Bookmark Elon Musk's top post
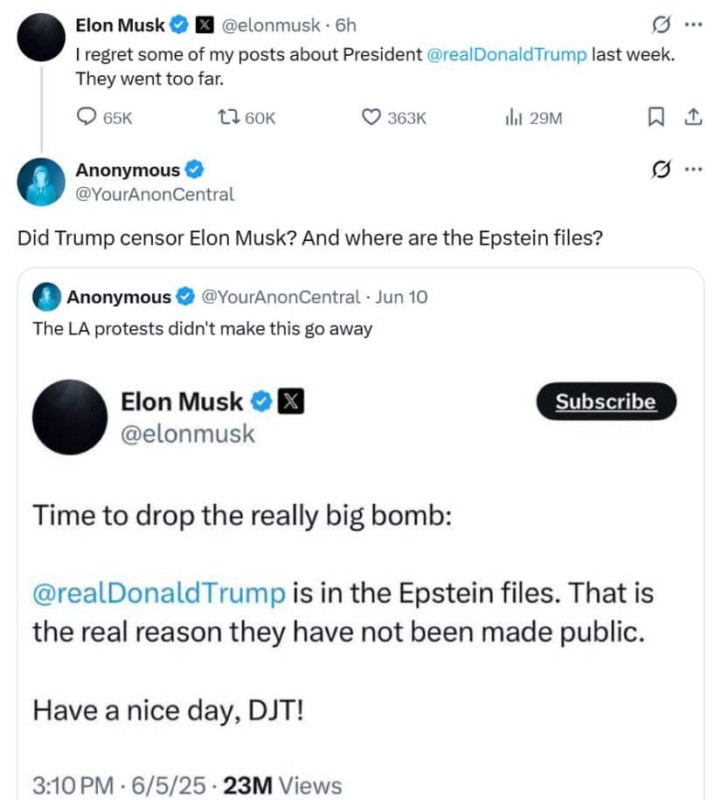 point(656,118)
